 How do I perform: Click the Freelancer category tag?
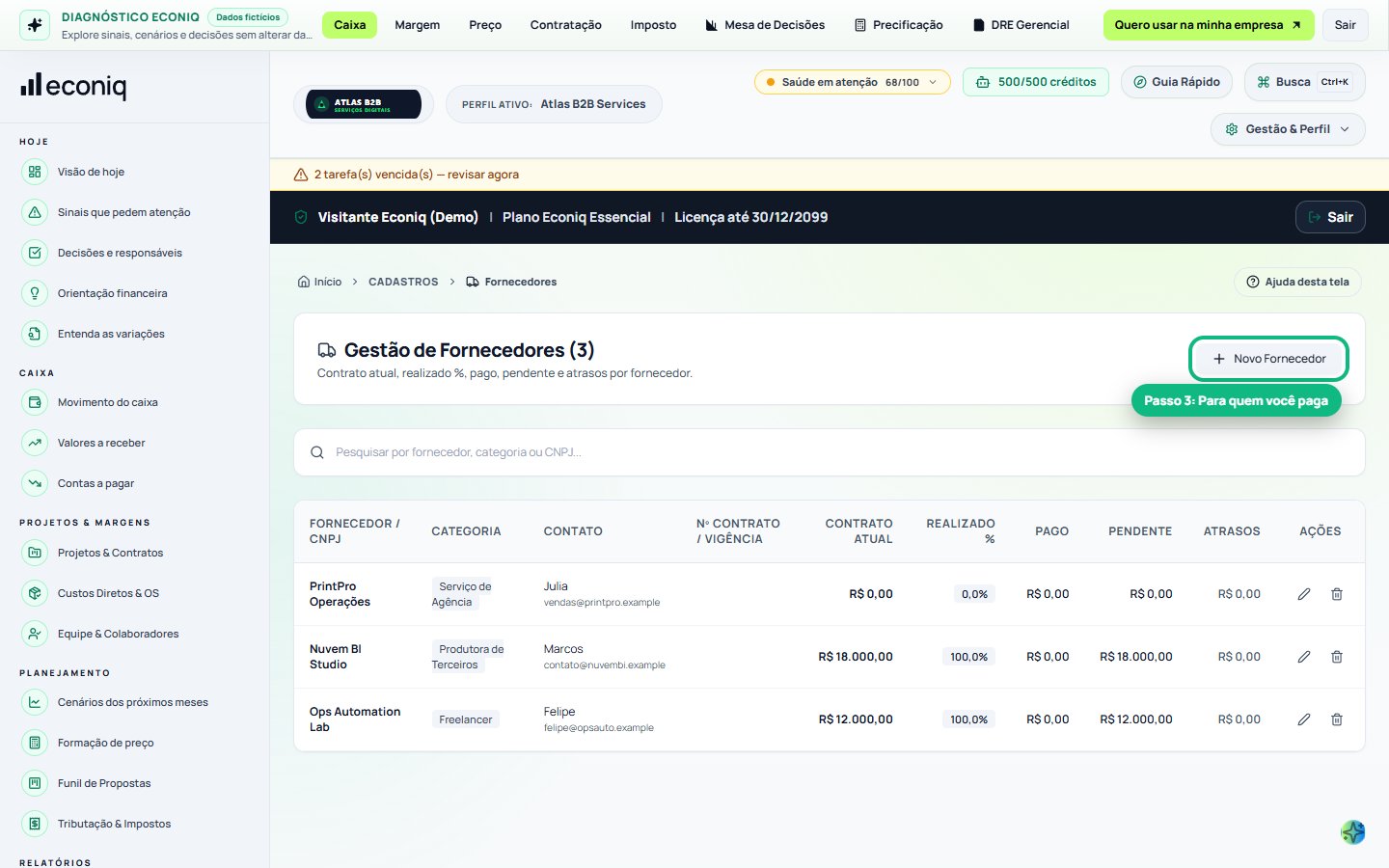pyautogui.click(x=466, y=719)
